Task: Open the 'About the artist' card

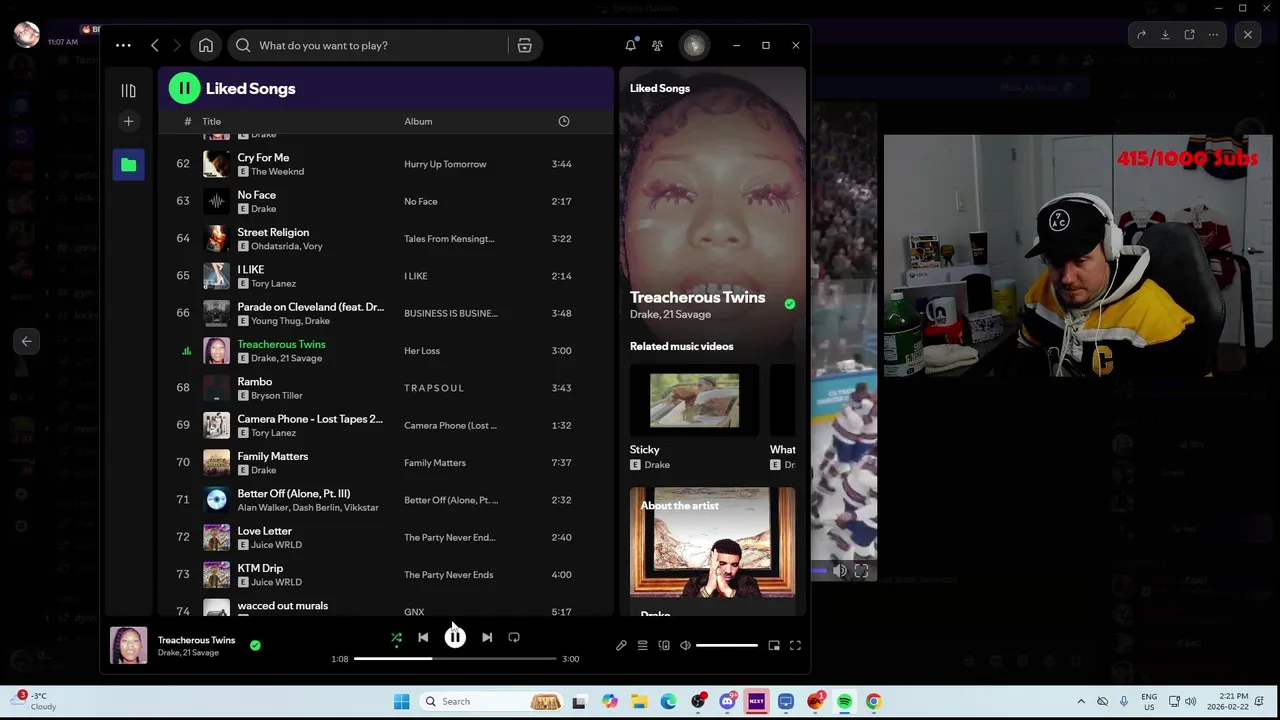Action: click(x=712, y=550)
